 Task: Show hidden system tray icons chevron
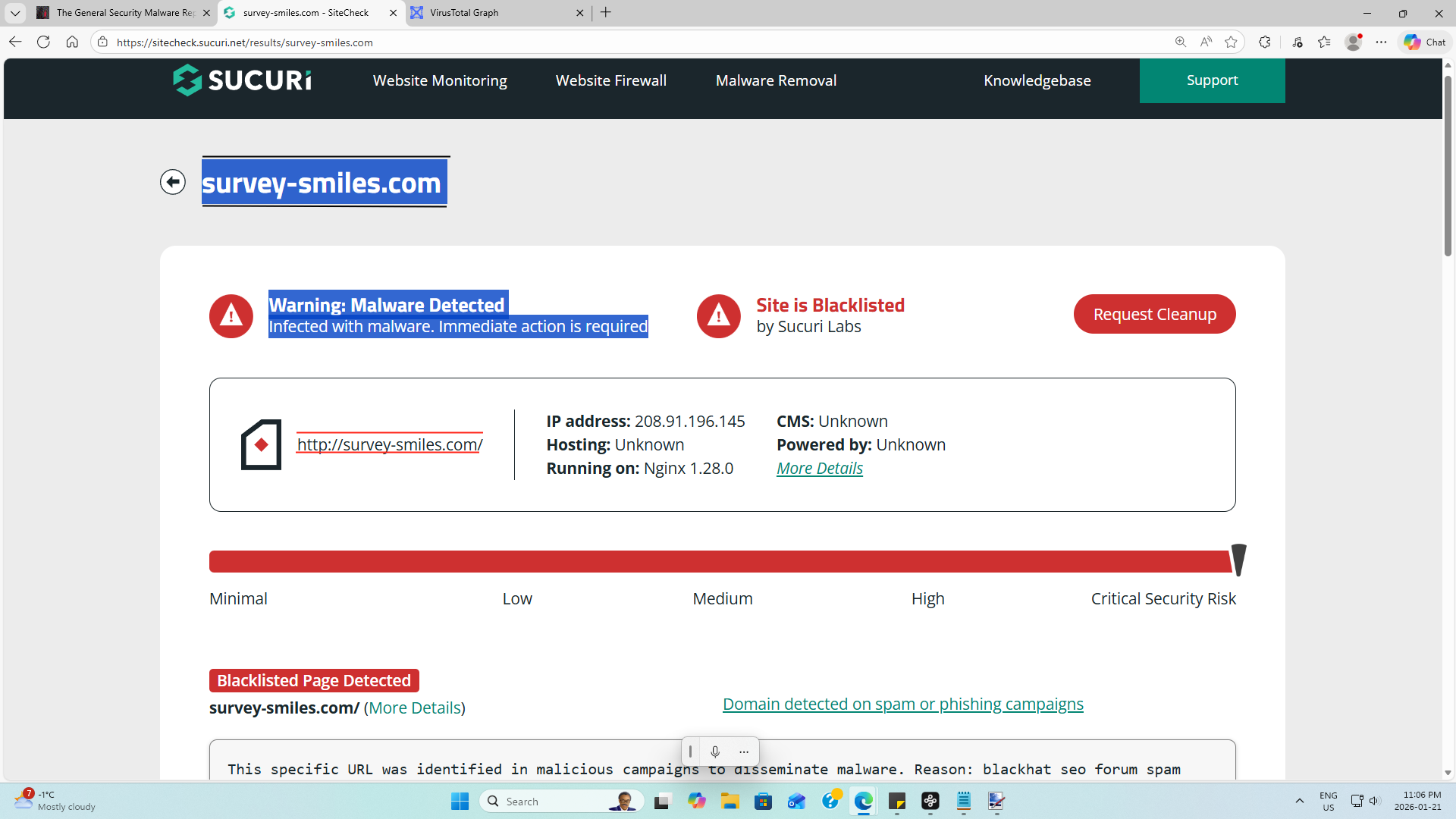tap(1299, 801)
